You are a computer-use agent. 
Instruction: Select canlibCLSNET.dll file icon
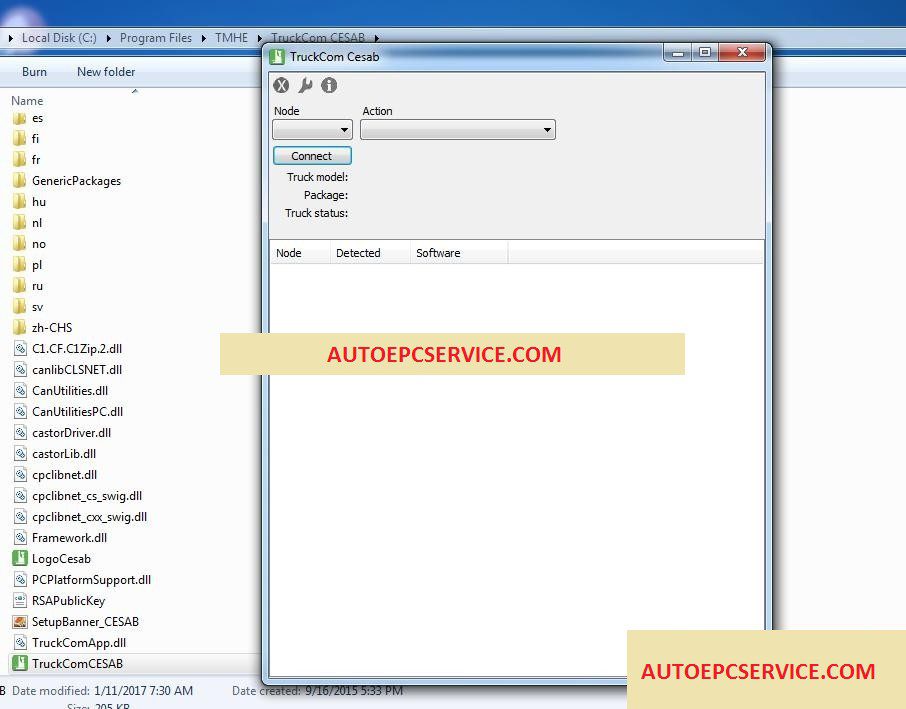(x=20, y=370)
